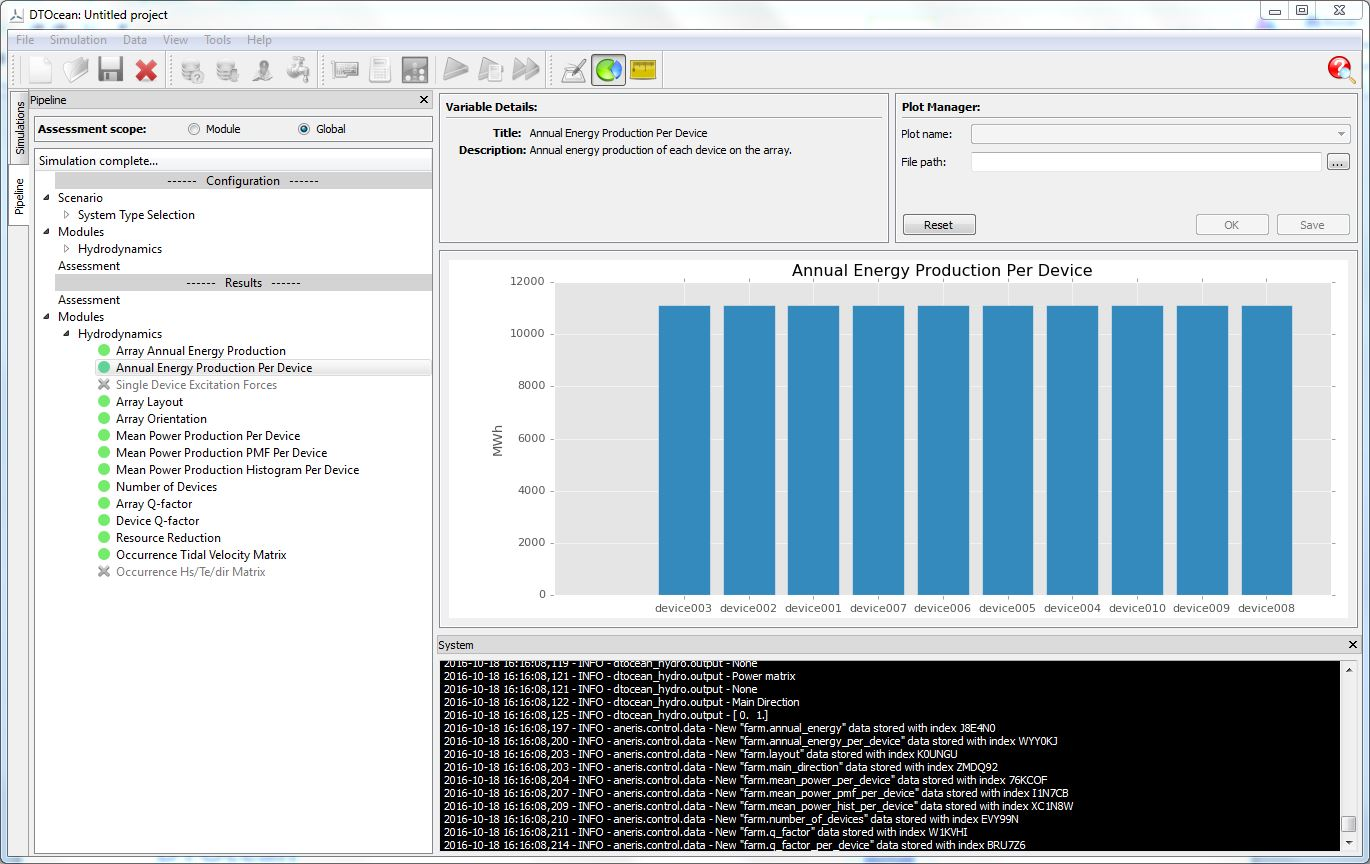Select the Global assessment scope radio button
1370x864 pixels.
pyautogui.click(x=304, y=129)
